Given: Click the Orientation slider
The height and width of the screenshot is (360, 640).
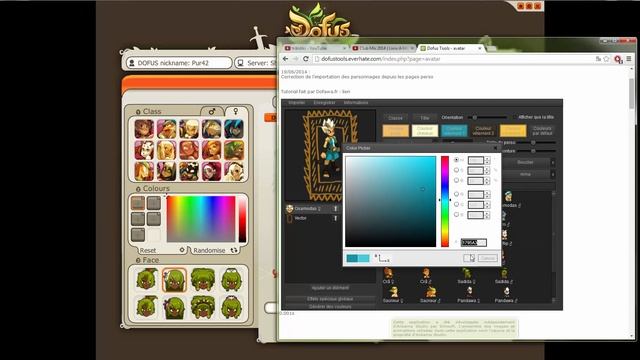Looking at the screenshot, I should [x=488, y=117].
